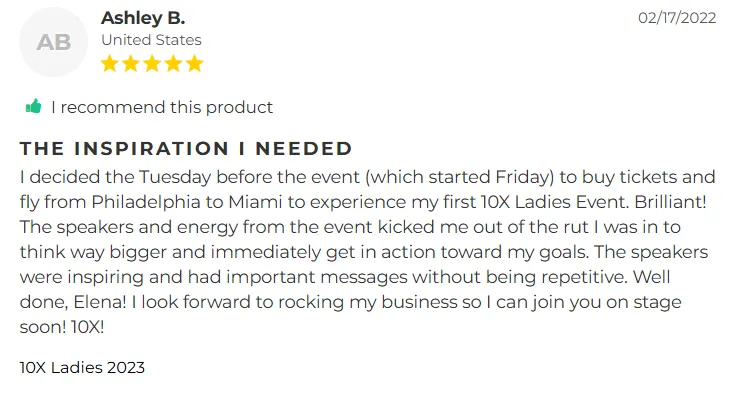Click the 'THE INSPIRATION I NEEDED' review title
This screenshot has width=737, height=397.
pyautogui.click(x=186, y=148)
